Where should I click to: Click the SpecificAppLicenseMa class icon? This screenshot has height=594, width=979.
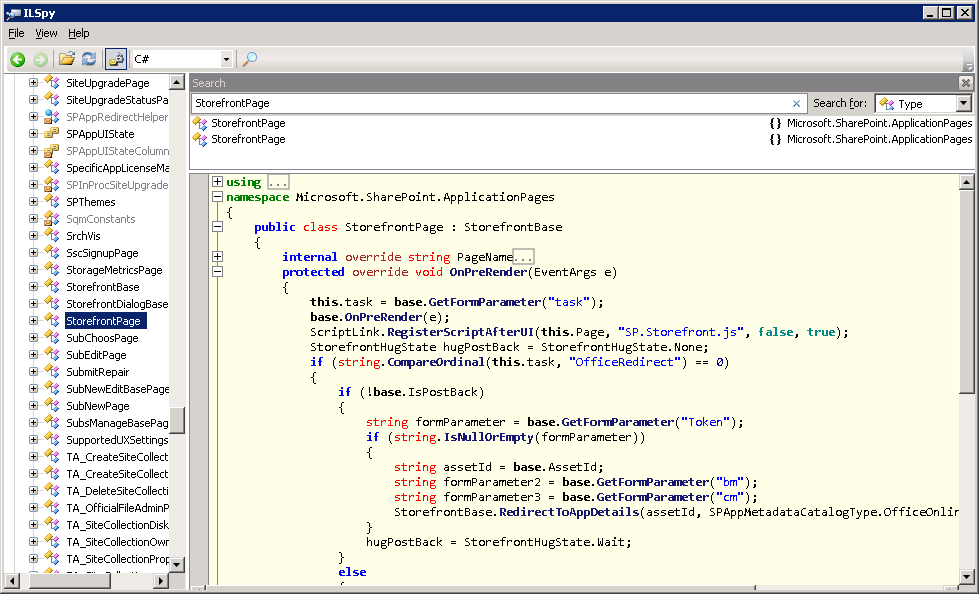[52, 167]
